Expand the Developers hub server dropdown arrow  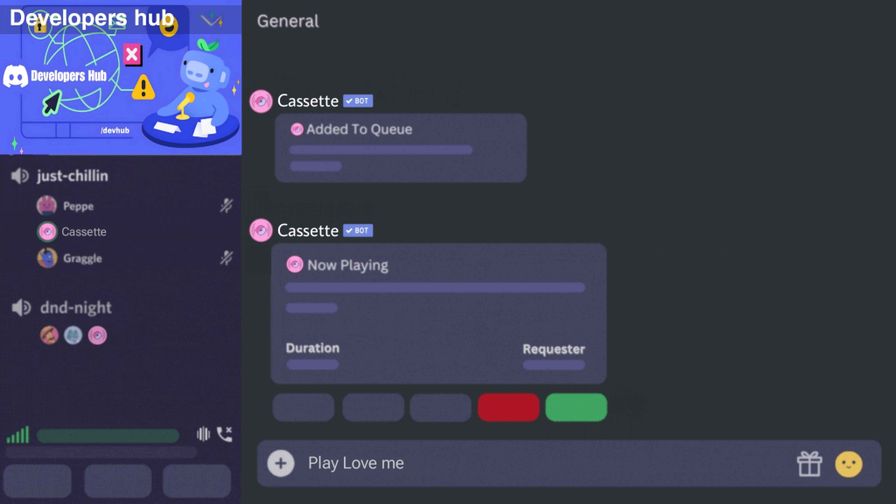(211, 21)
